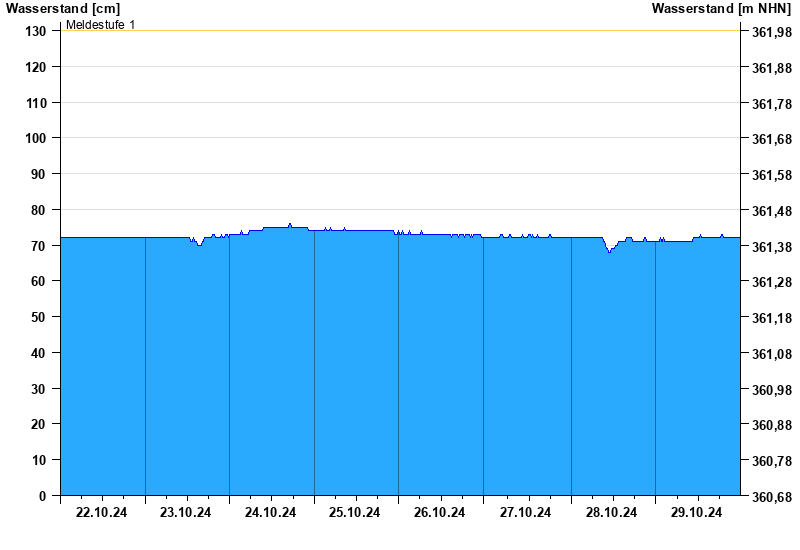Click the Wasserstand [m NHN] axis title

coord(721,9)
